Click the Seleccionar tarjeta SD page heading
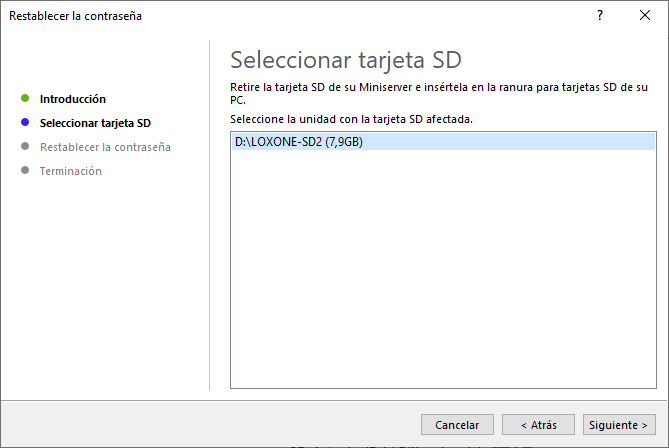 (x=345, y=59)
